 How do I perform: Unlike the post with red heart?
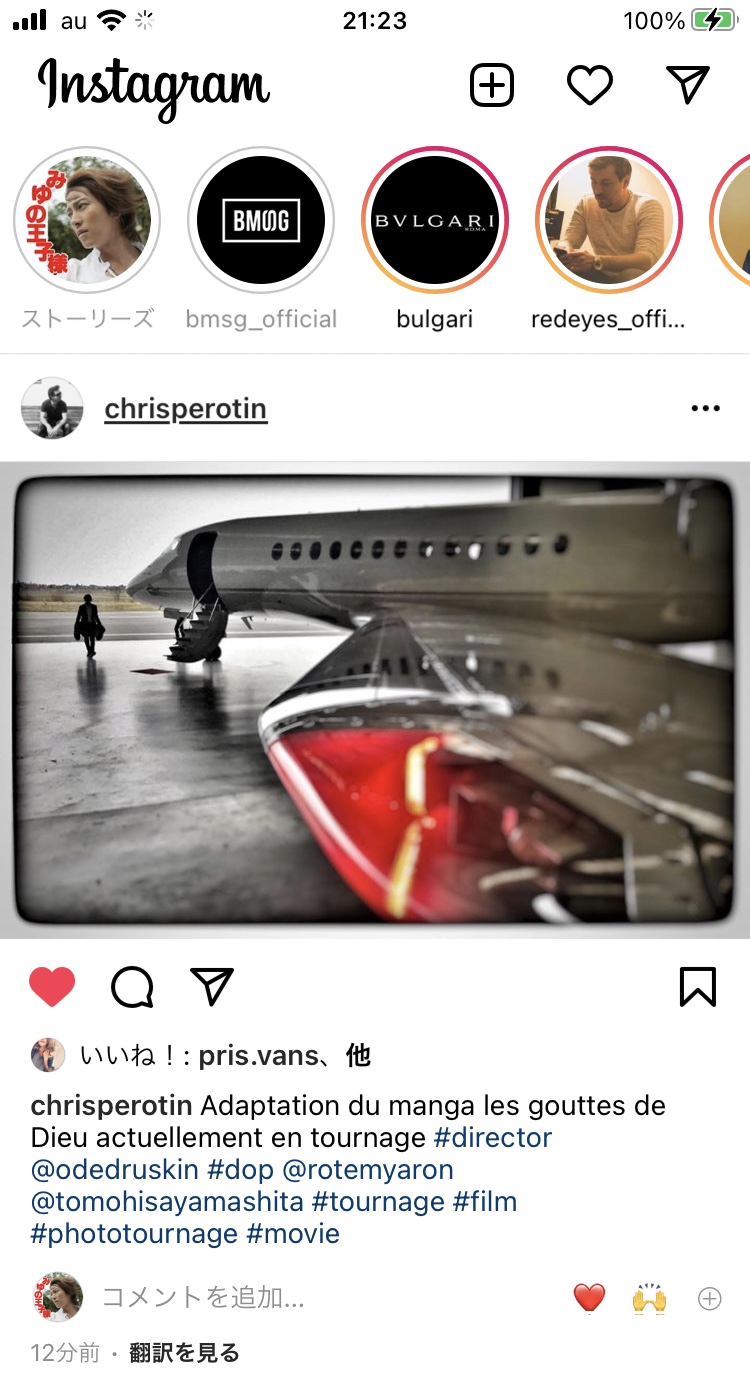52,988
